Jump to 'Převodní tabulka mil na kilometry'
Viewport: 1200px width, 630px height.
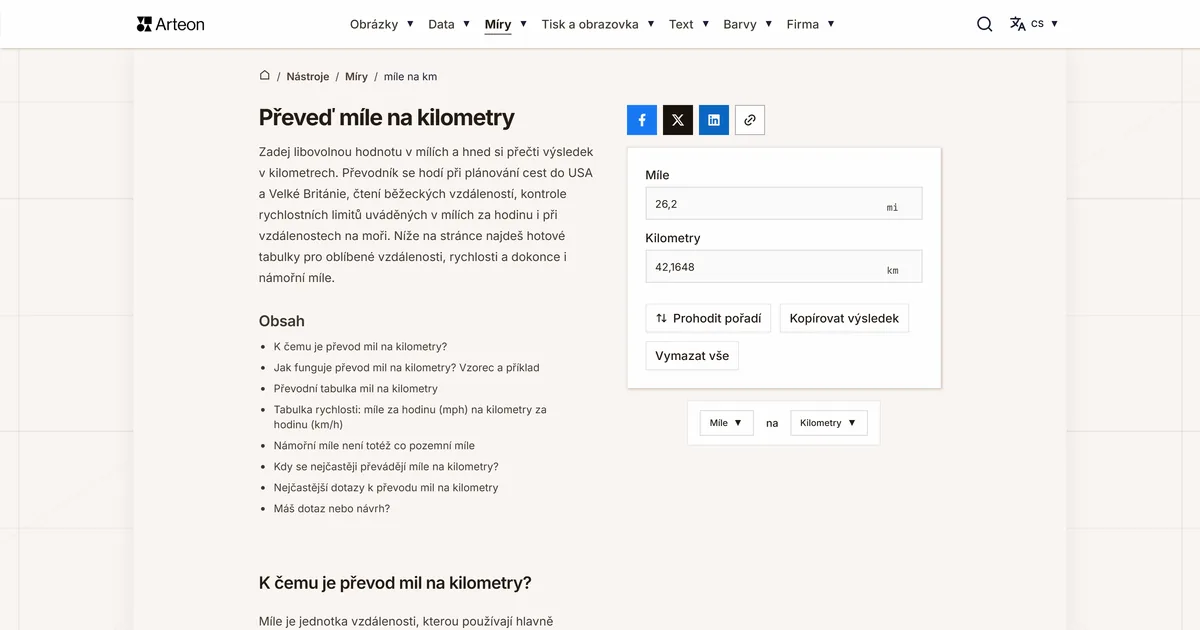pyautogui.click(x=356, y=389)
